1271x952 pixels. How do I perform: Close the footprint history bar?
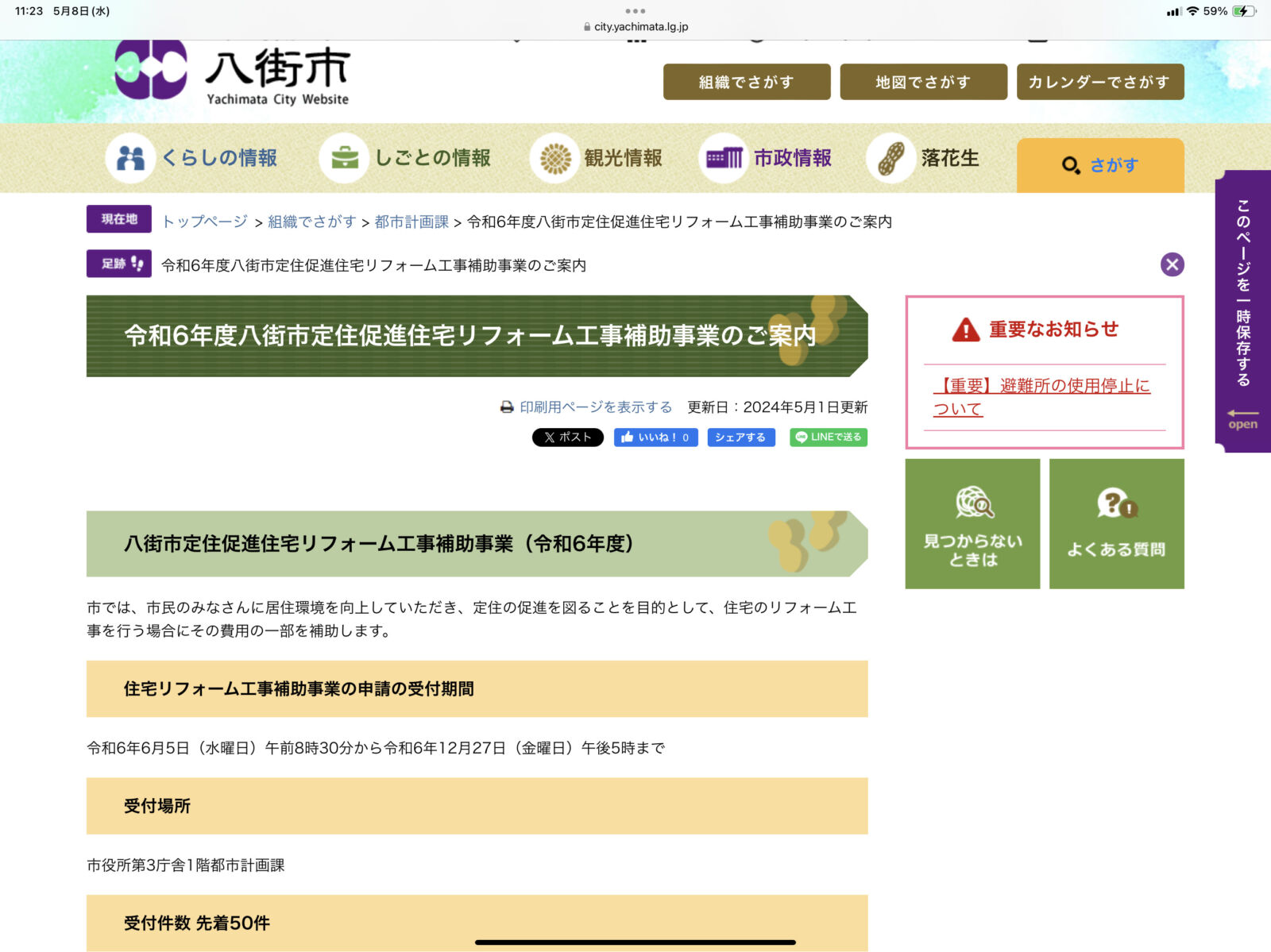[x=1172, y=264]
